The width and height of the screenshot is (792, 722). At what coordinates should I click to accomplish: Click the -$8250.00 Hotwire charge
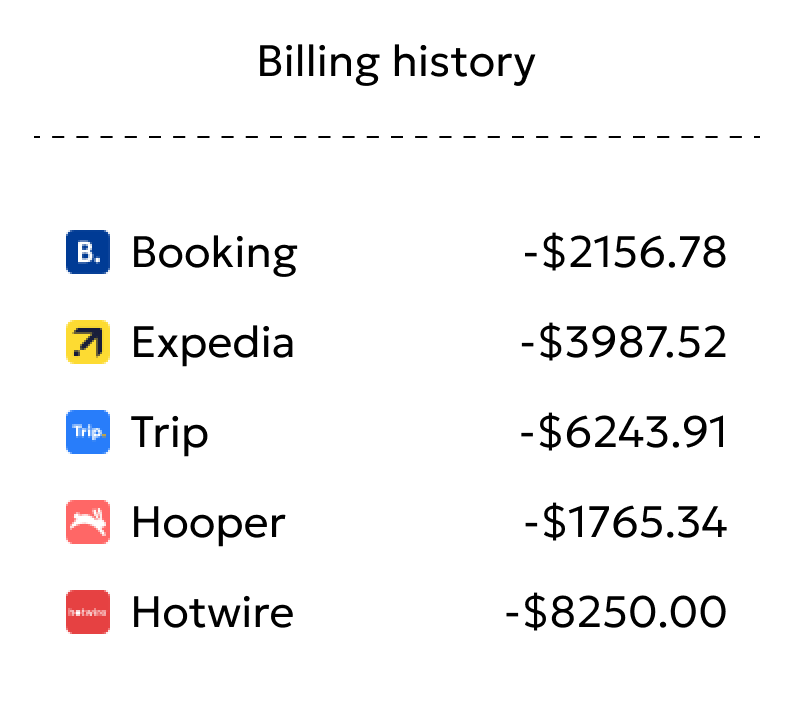pyautogui.click(x=616, y=612)
